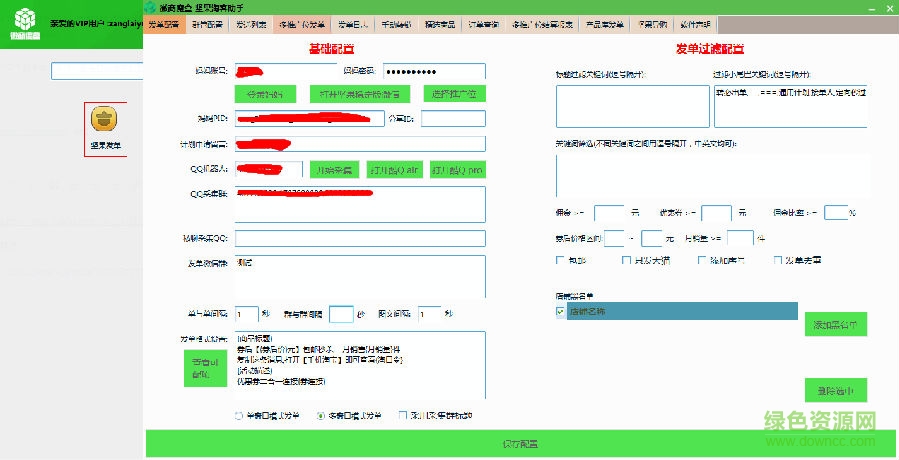Click inside the QQ采集群 text area
The height and width of the screenshot is (460, 899).
coord(360,204)
